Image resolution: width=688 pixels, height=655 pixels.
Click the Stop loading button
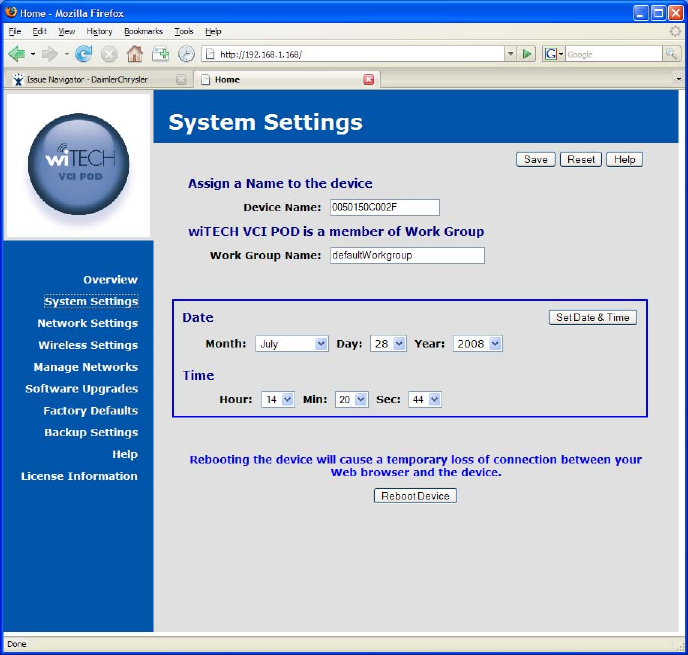[109, 54]
